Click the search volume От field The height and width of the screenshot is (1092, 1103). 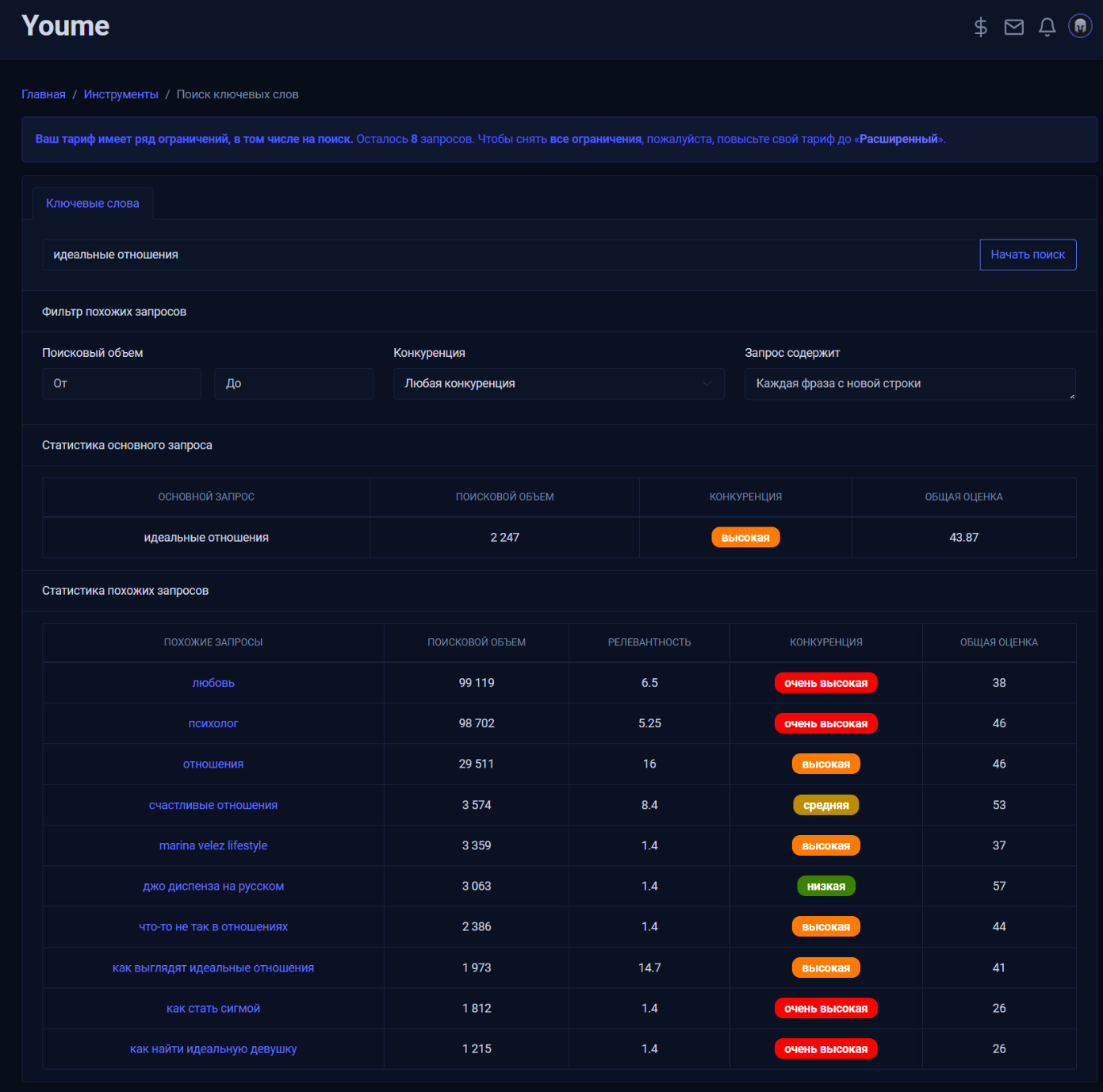coord(121,383)
